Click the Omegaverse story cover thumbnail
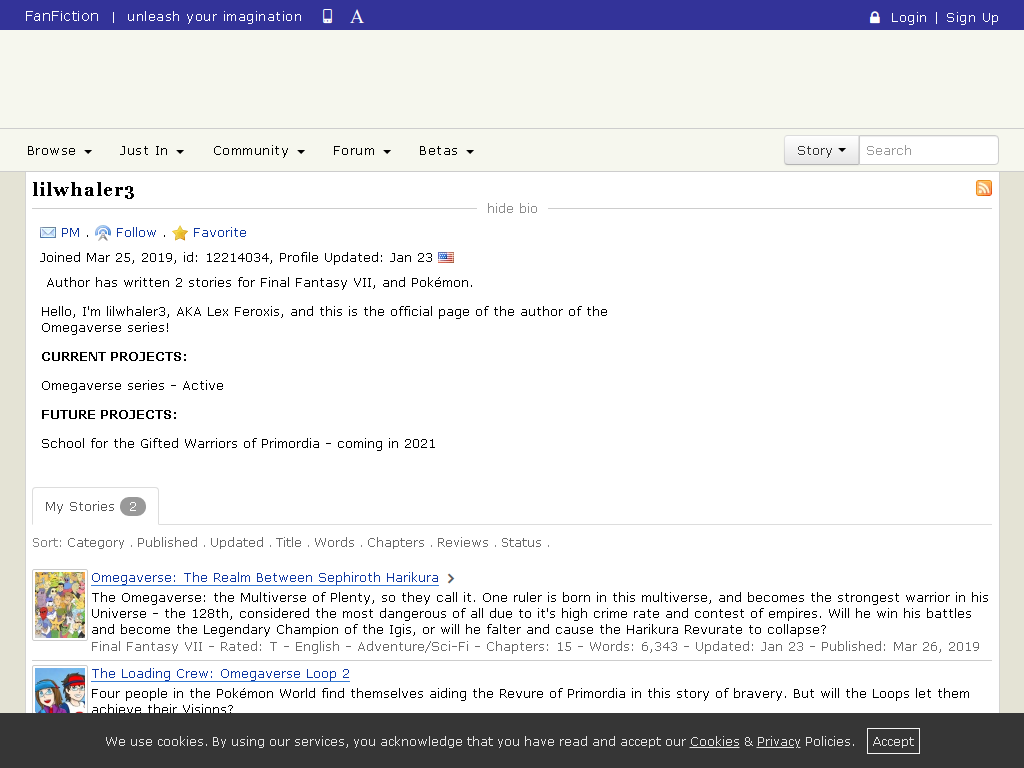1024x768 pixels. (59, 605)
